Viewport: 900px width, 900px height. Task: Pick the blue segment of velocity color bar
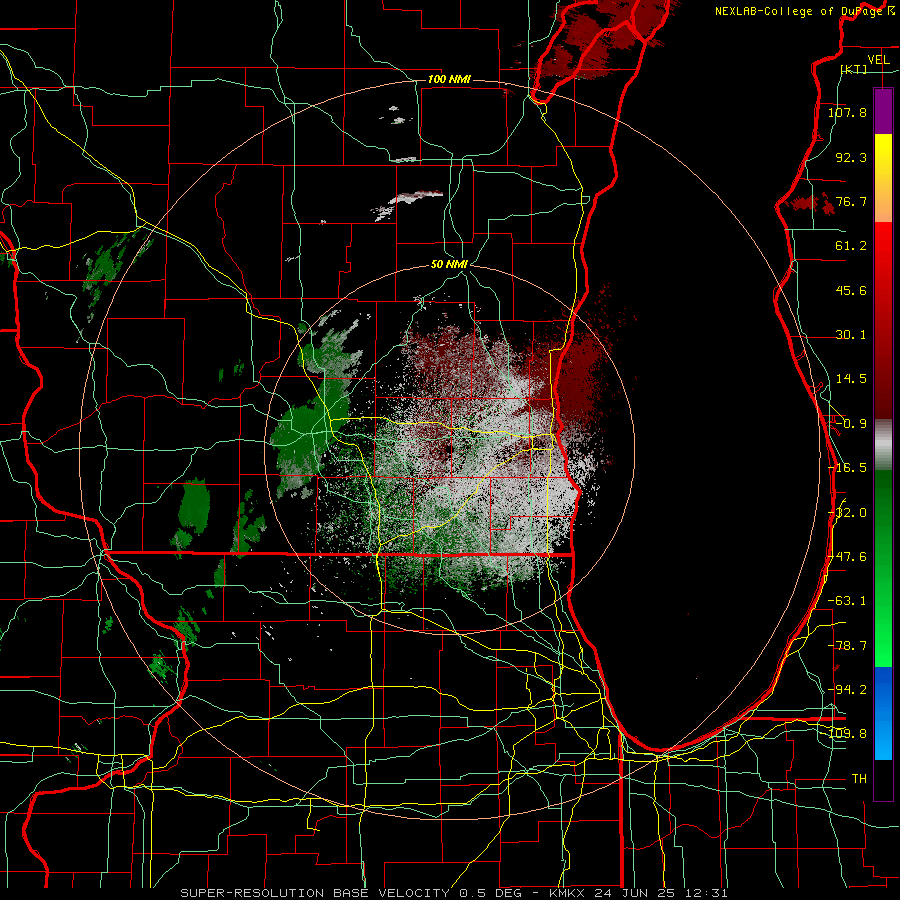click(883, 713)
